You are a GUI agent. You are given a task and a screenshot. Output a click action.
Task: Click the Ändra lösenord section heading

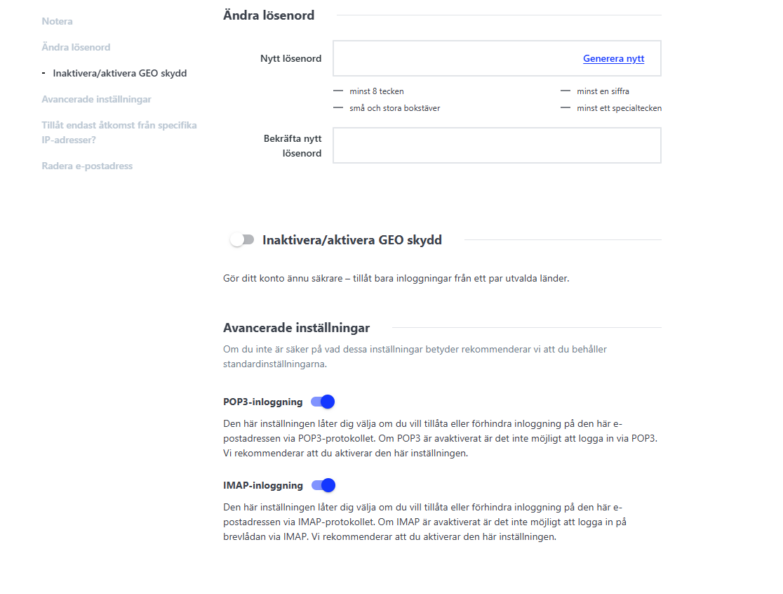pos(268,15)
